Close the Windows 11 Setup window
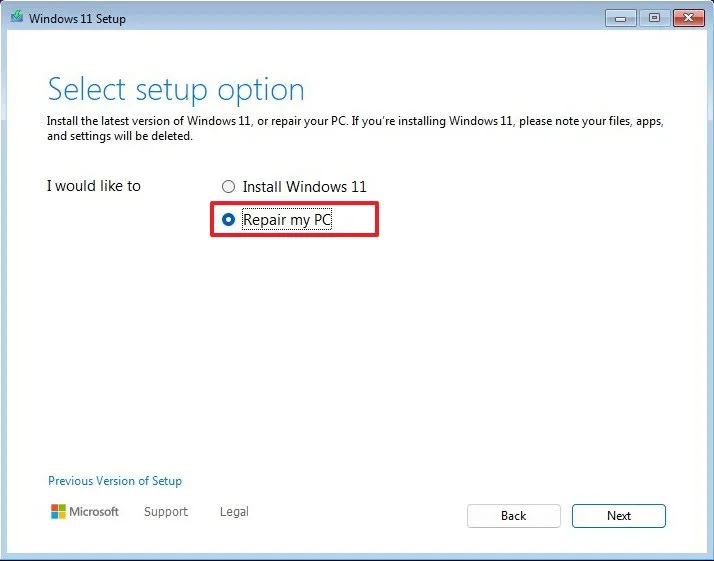The image size is (714, 561). click(x=688, y=18)
